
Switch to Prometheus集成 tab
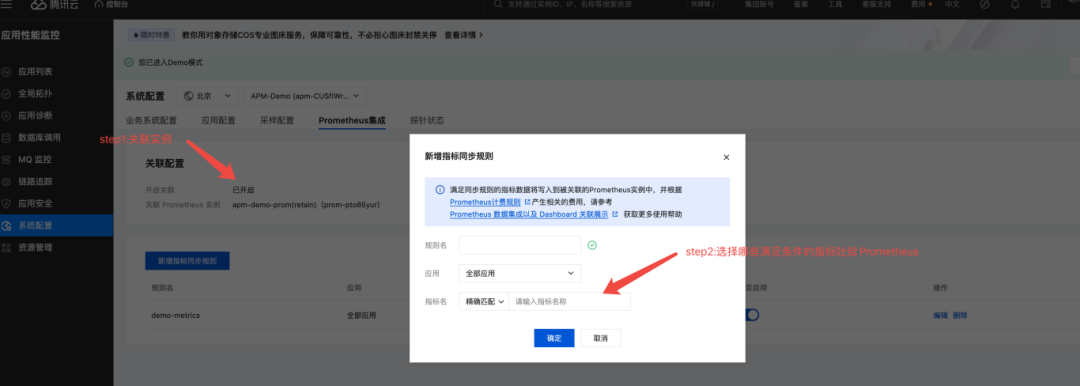(x=352, y=120)
